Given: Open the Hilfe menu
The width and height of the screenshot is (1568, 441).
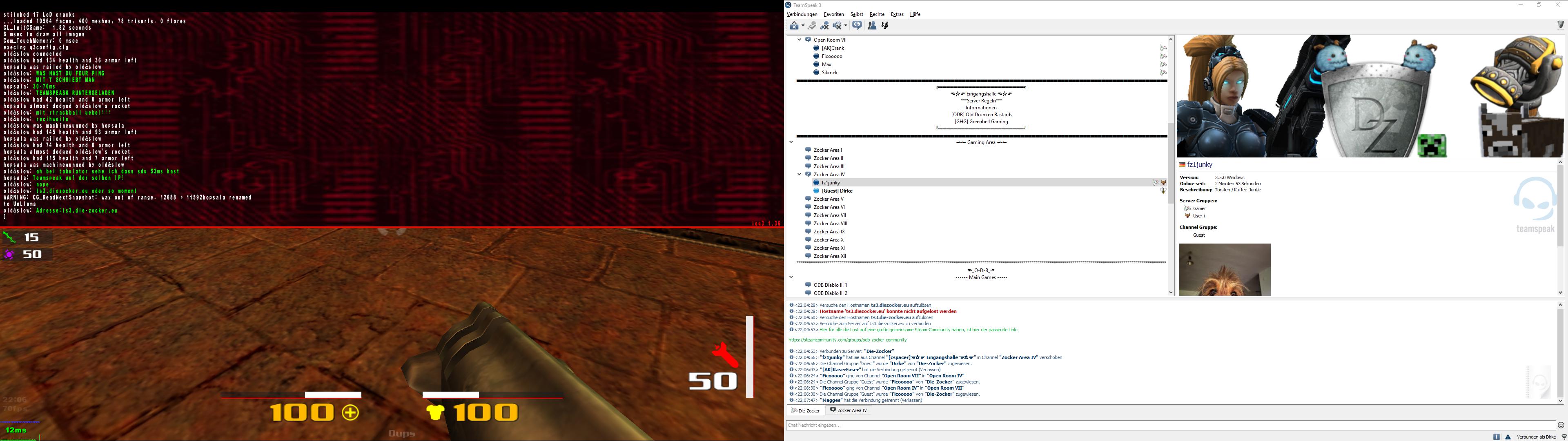Looking at the screenshot, I should (915, 15).
